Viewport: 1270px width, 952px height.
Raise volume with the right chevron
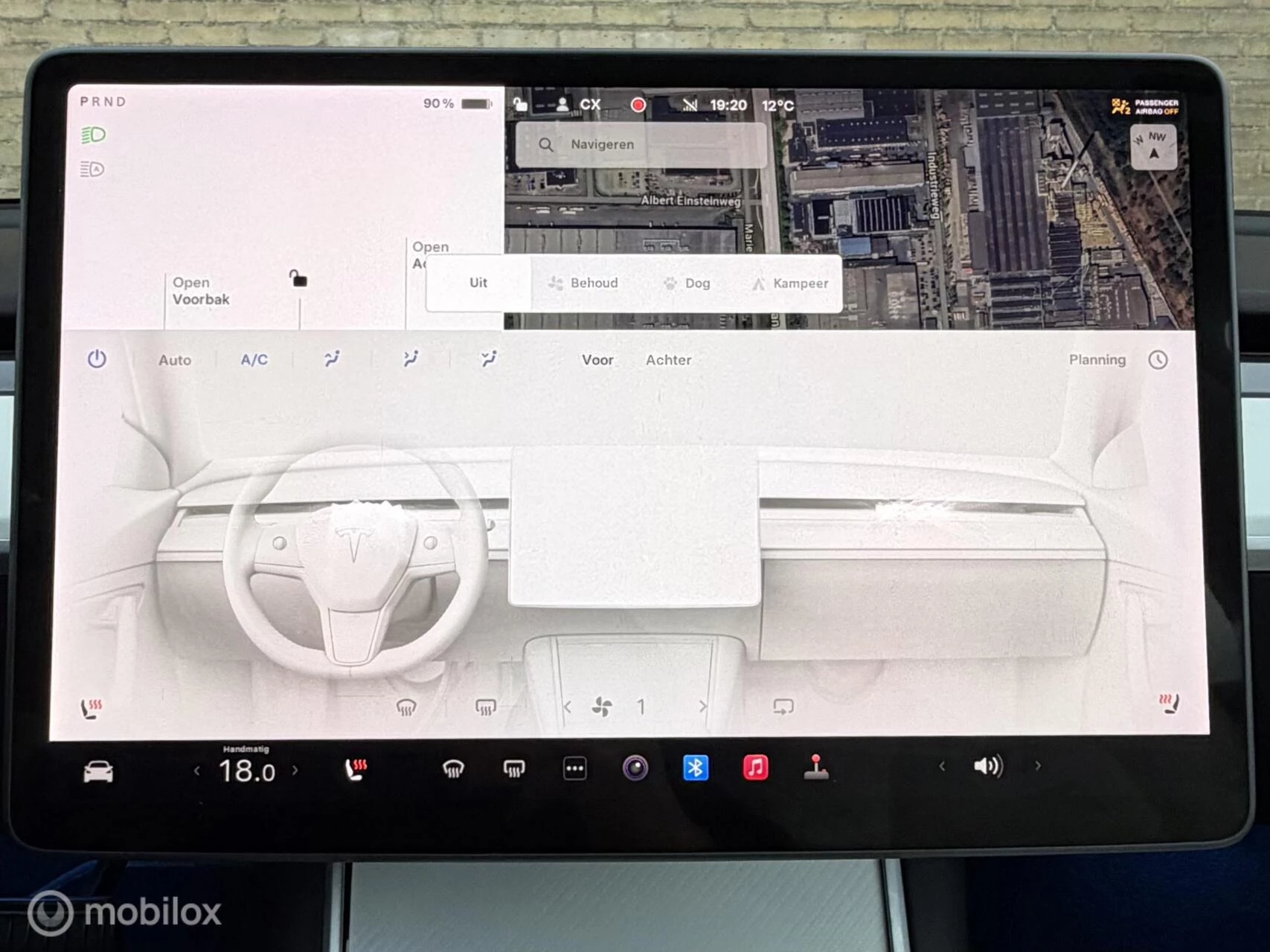[x=1037, y=766]
